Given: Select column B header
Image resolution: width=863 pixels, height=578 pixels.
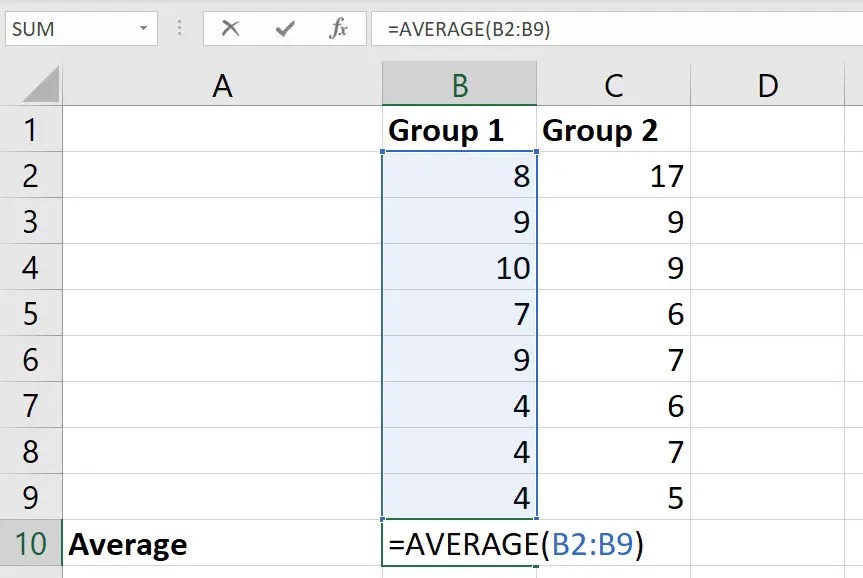Looking at the screenshot, I should 459,86.
